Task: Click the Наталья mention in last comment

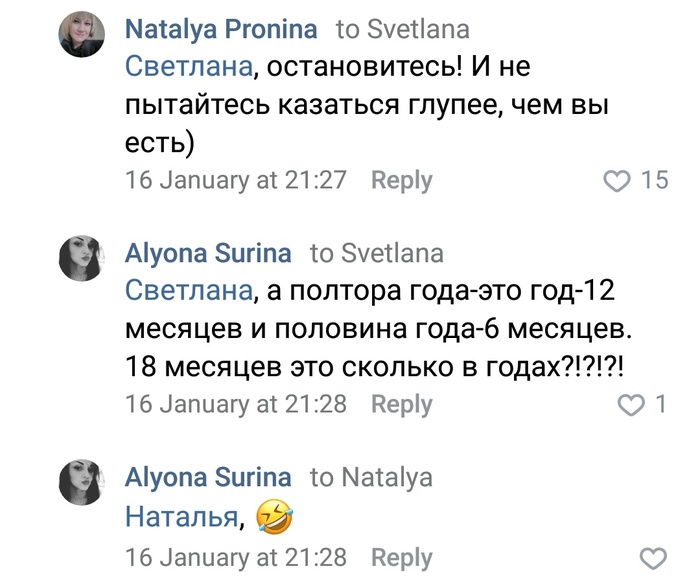Action: [184, 517]
